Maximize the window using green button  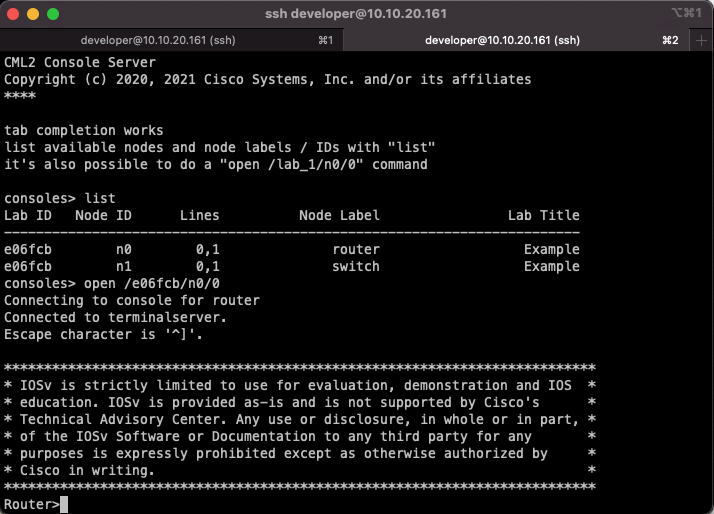pos(53,14)
